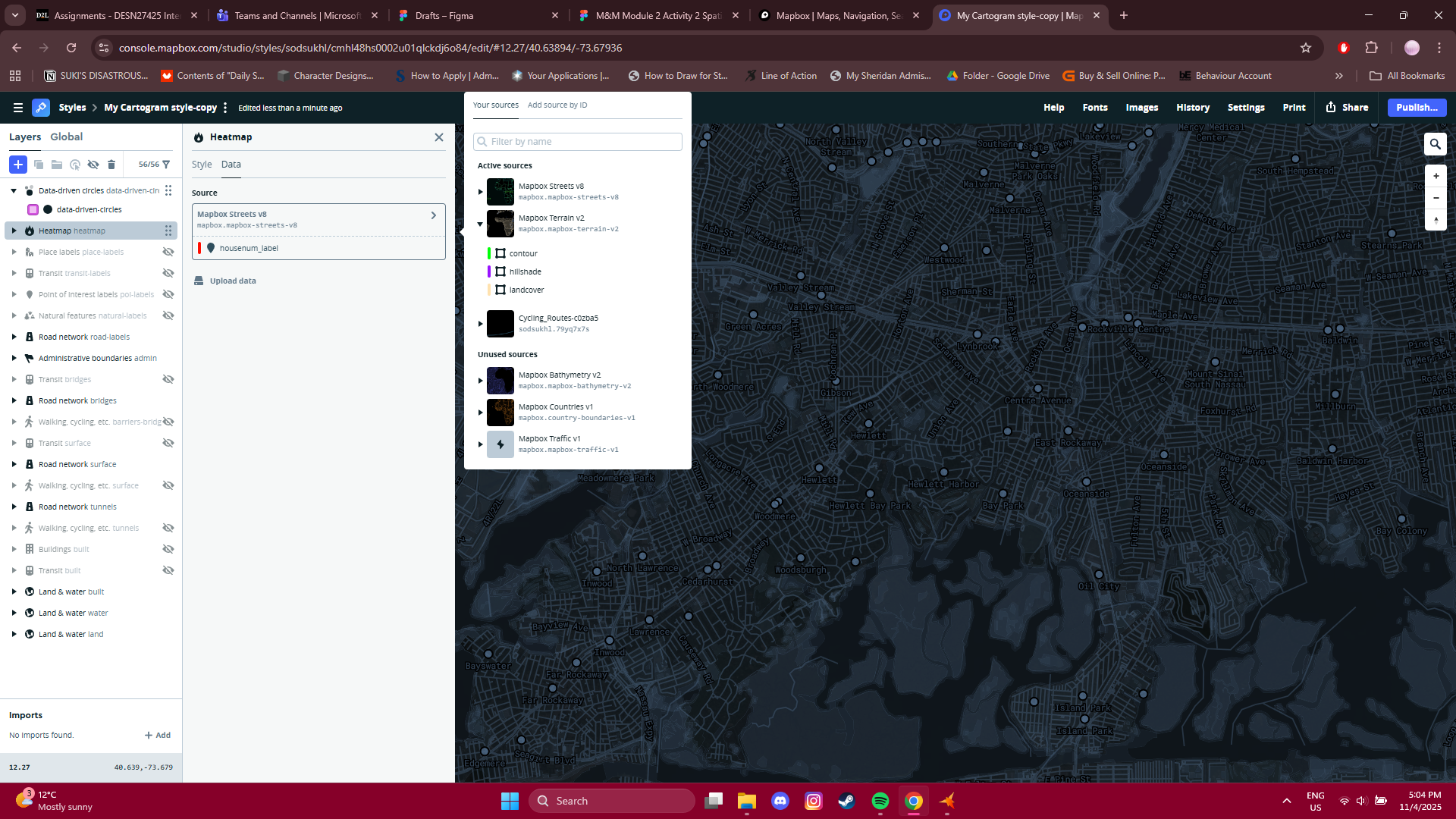Open the History panel
1456x819 pixels.
coord(1192,107)
